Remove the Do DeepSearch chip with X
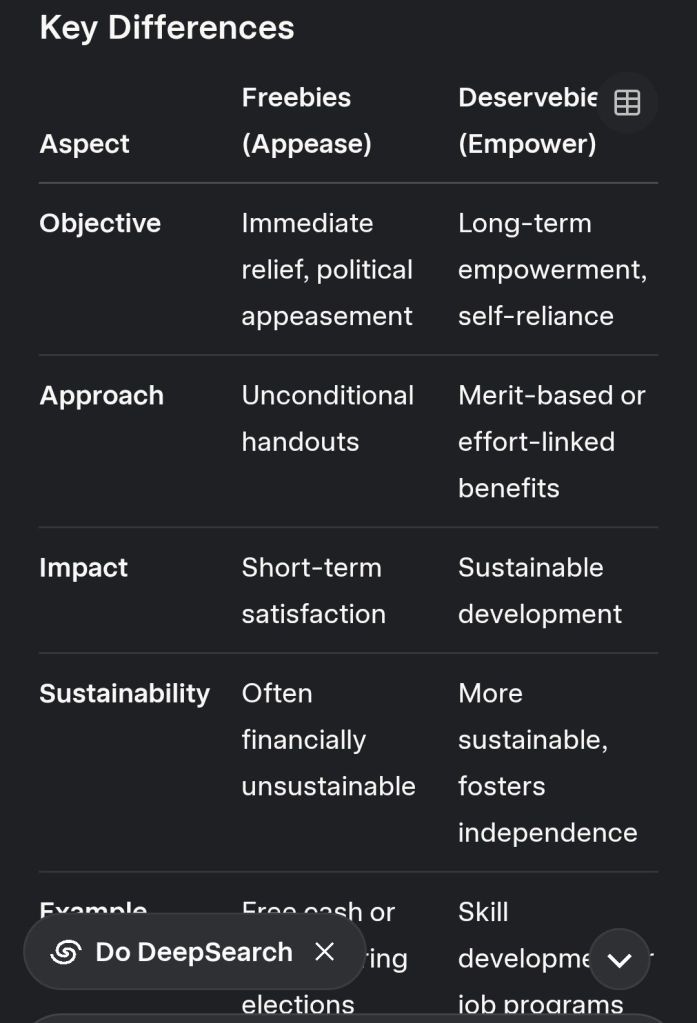Viewport: 697px width, 1023px height. point(325,951)
